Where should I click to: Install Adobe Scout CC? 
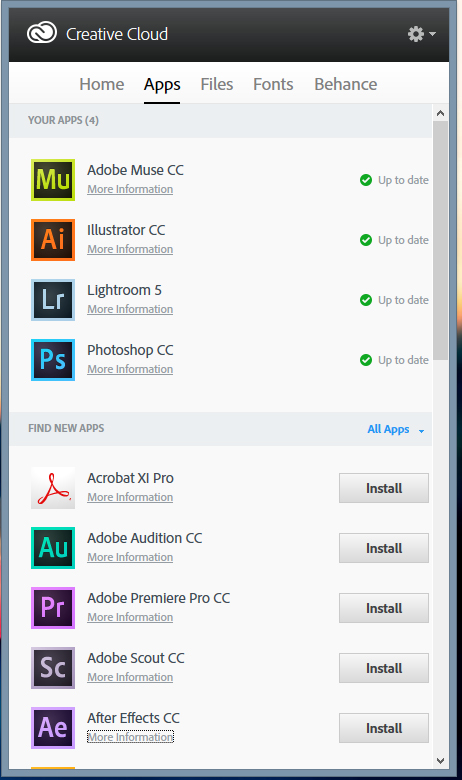pyautogui.click(x=384, y=668)
